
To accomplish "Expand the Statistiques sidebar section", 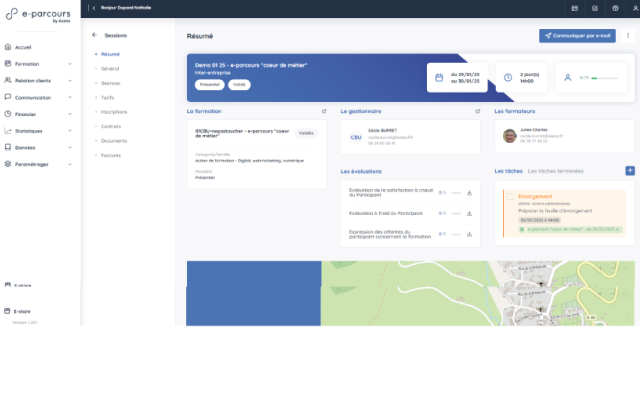I will click(70, 131).
